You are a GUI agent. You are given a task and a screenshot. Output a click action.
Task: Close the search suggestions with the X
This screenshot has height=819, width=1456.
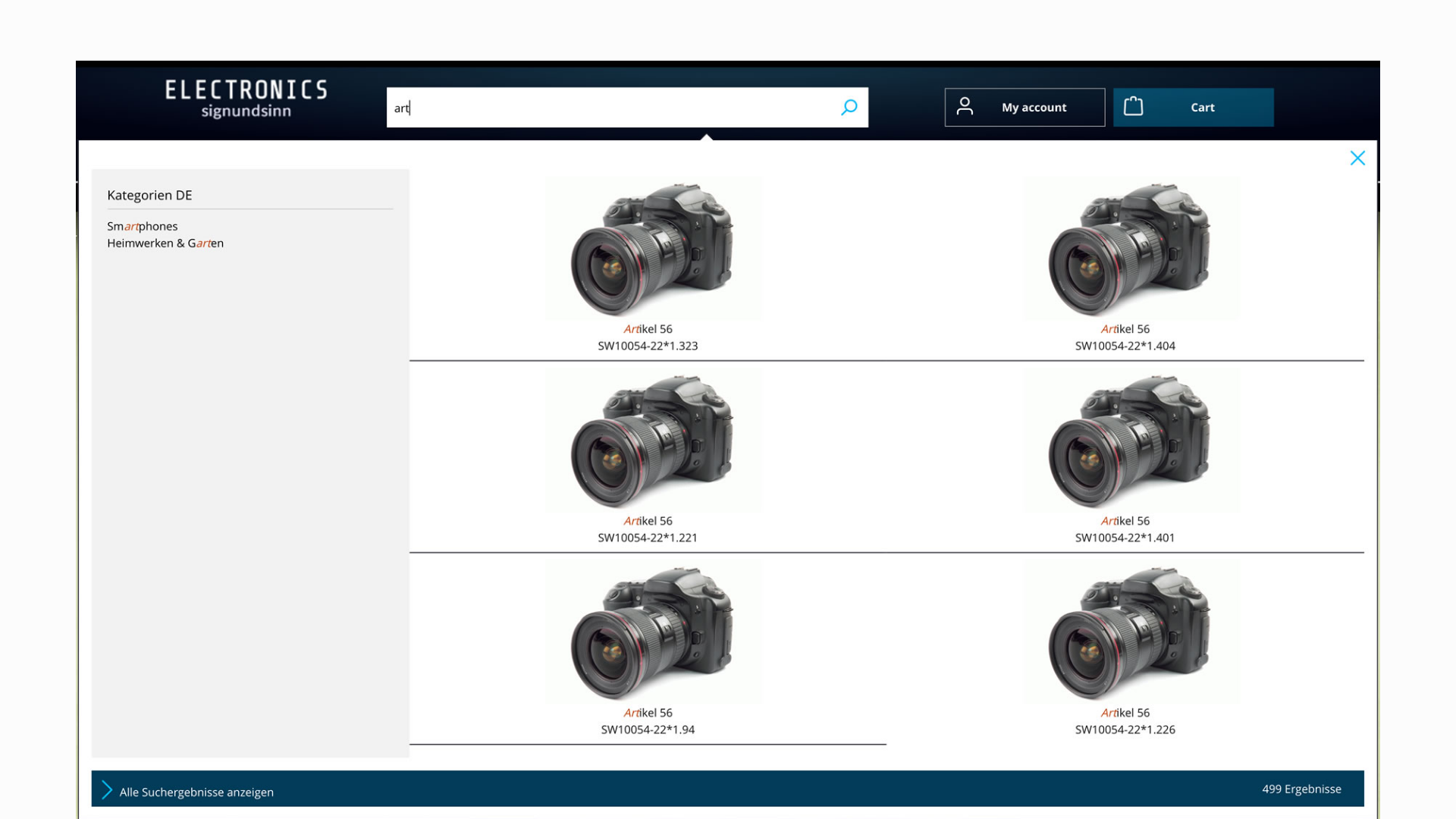[1357, 158]
